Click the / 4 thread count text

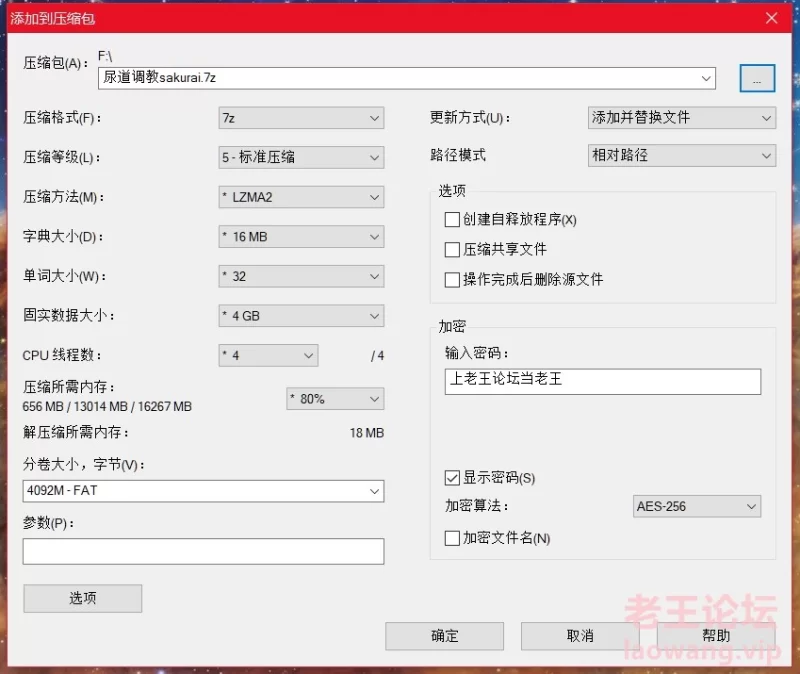pos(378,356)
